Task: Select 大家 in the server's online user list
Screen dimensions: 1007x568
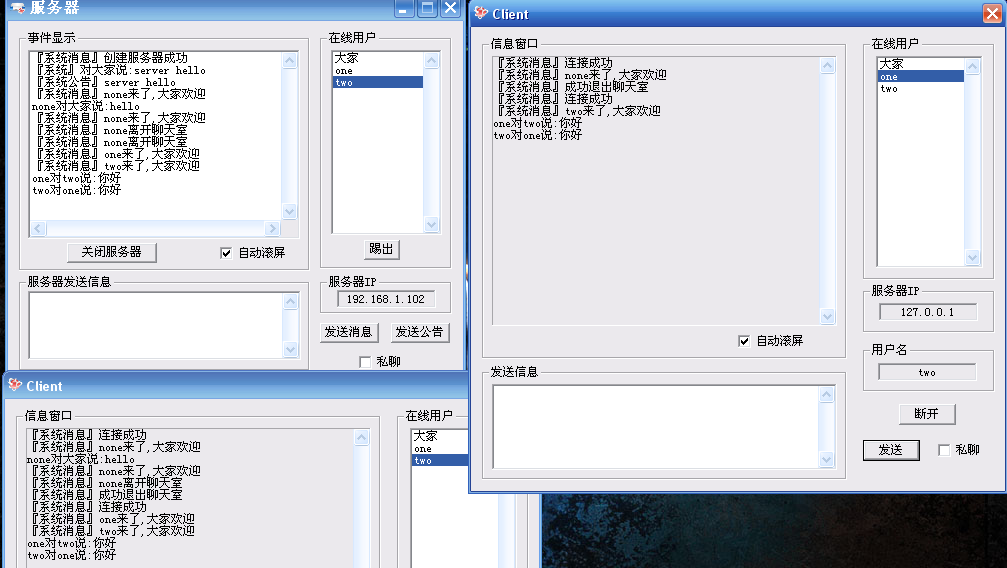Action: pos(346,59)
